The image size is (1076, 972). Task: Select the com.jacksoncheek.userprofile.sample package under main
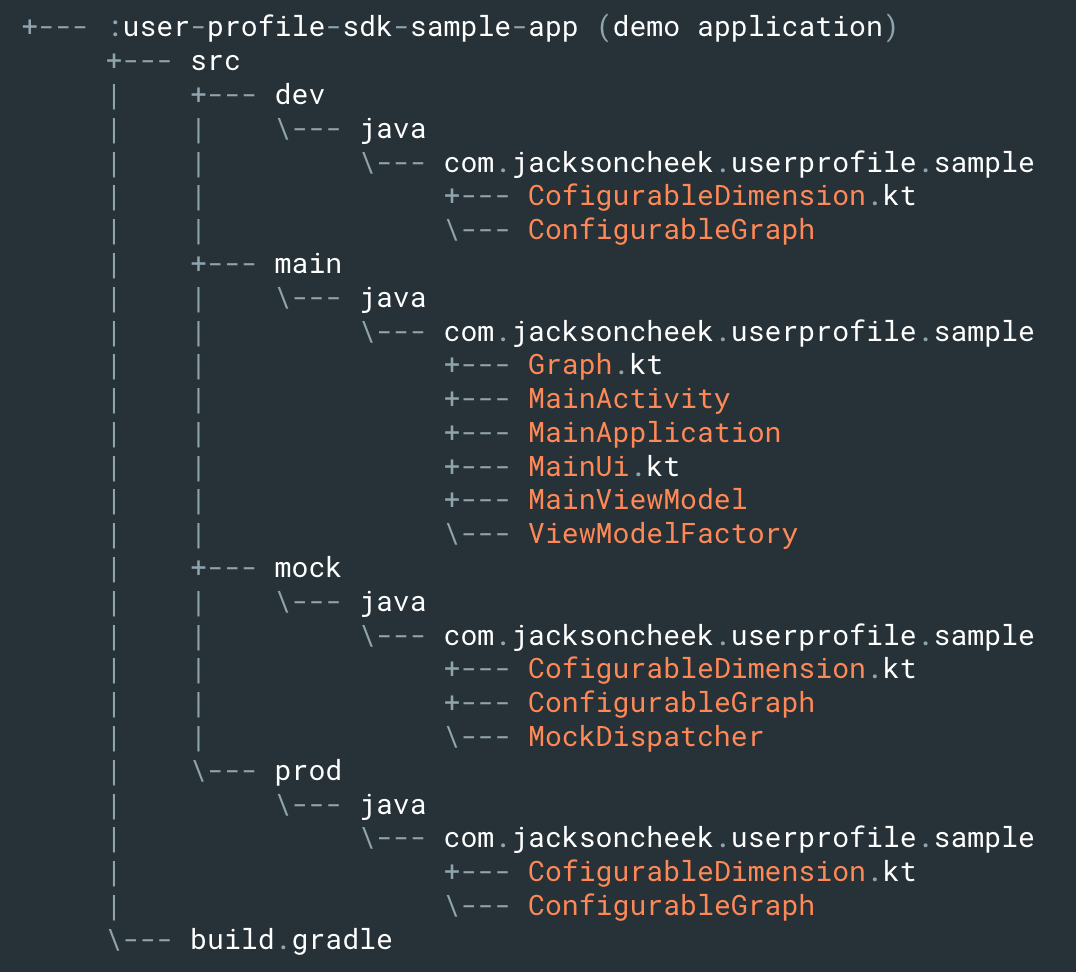738,331
